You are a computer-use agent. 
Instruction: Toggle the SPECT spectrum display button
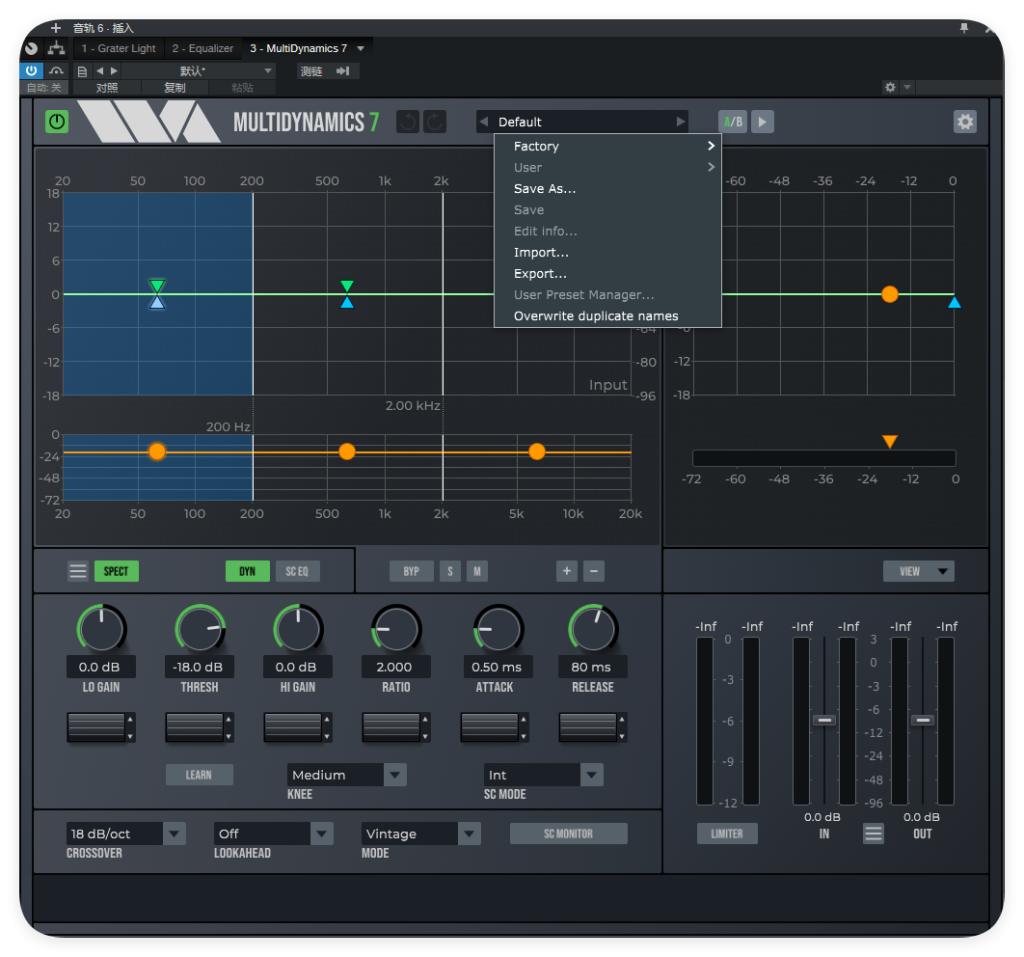tap(116, 571)
